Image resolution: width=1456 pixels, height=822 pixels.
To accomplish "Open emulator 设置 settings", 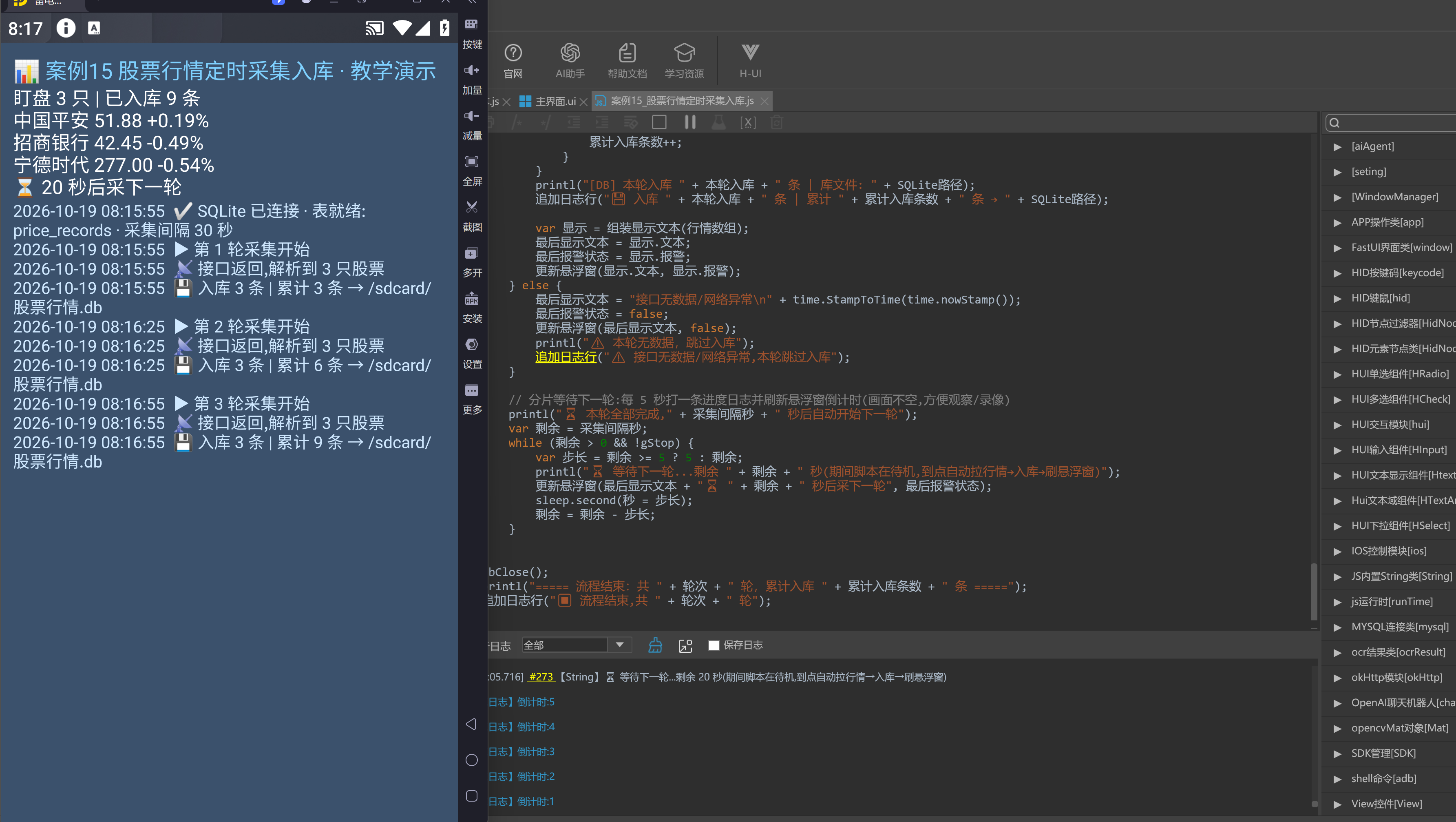I will point(472,354).
